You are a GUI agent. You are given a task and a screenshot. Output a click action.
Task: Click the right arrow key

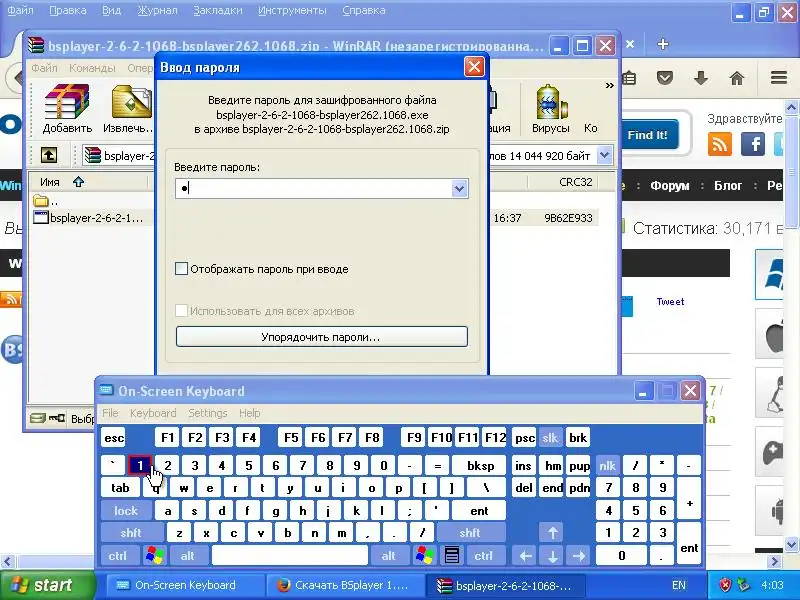(x=579, y=556)
